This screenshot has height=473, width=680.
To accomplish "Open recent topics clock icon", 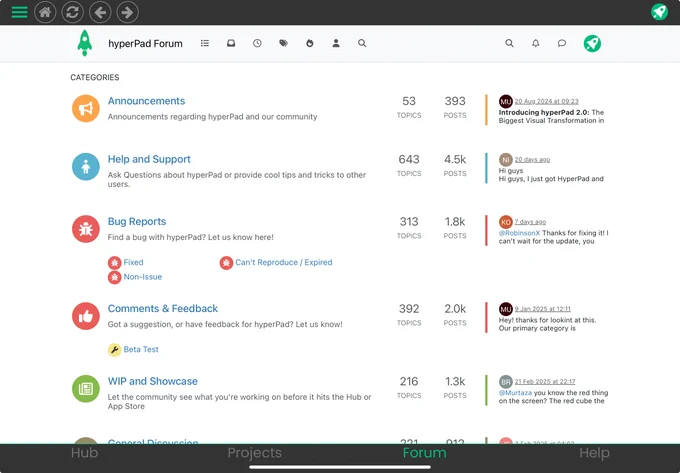I will tap(257, 43).
